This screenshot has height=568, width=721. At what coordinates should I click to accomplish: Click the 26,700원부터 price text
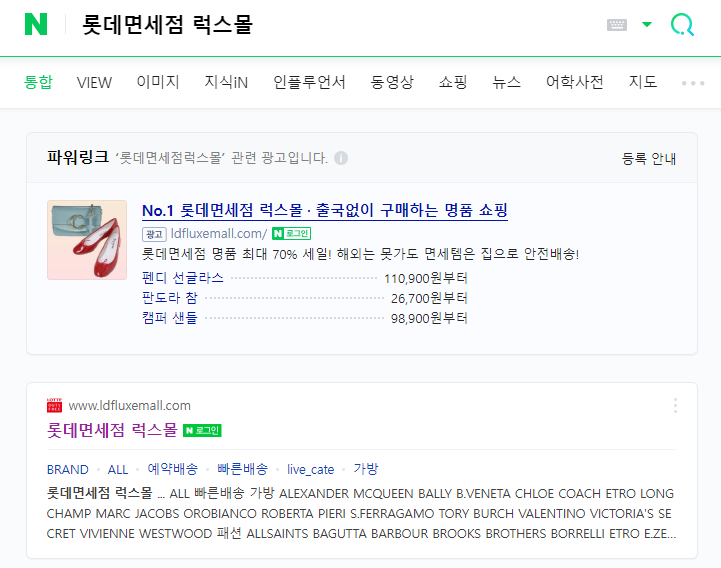(429, 298)
